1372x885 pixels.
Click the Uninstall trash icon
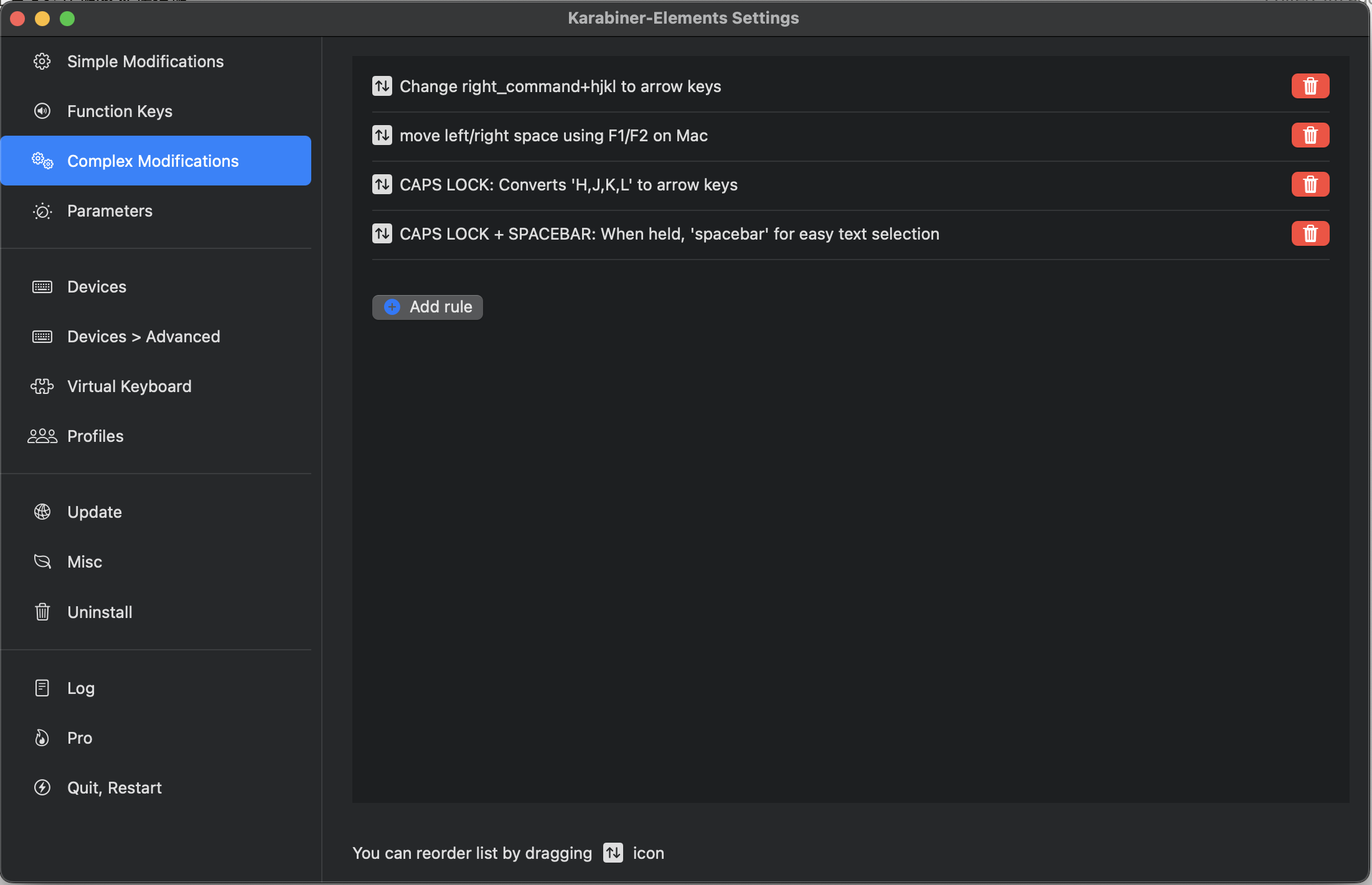point(42,611)
